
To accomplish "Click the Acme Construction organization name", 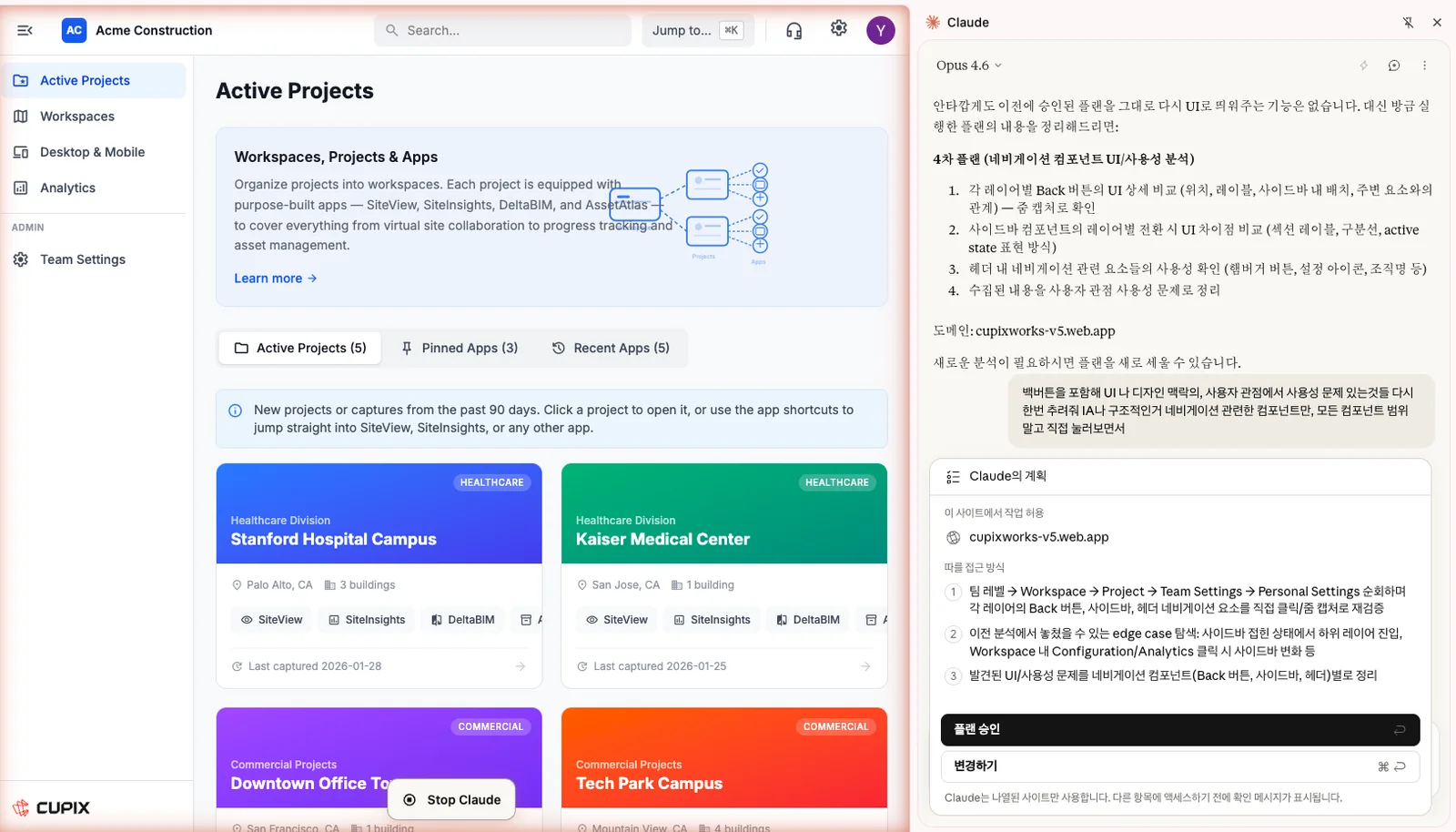I will pos(154,30).
